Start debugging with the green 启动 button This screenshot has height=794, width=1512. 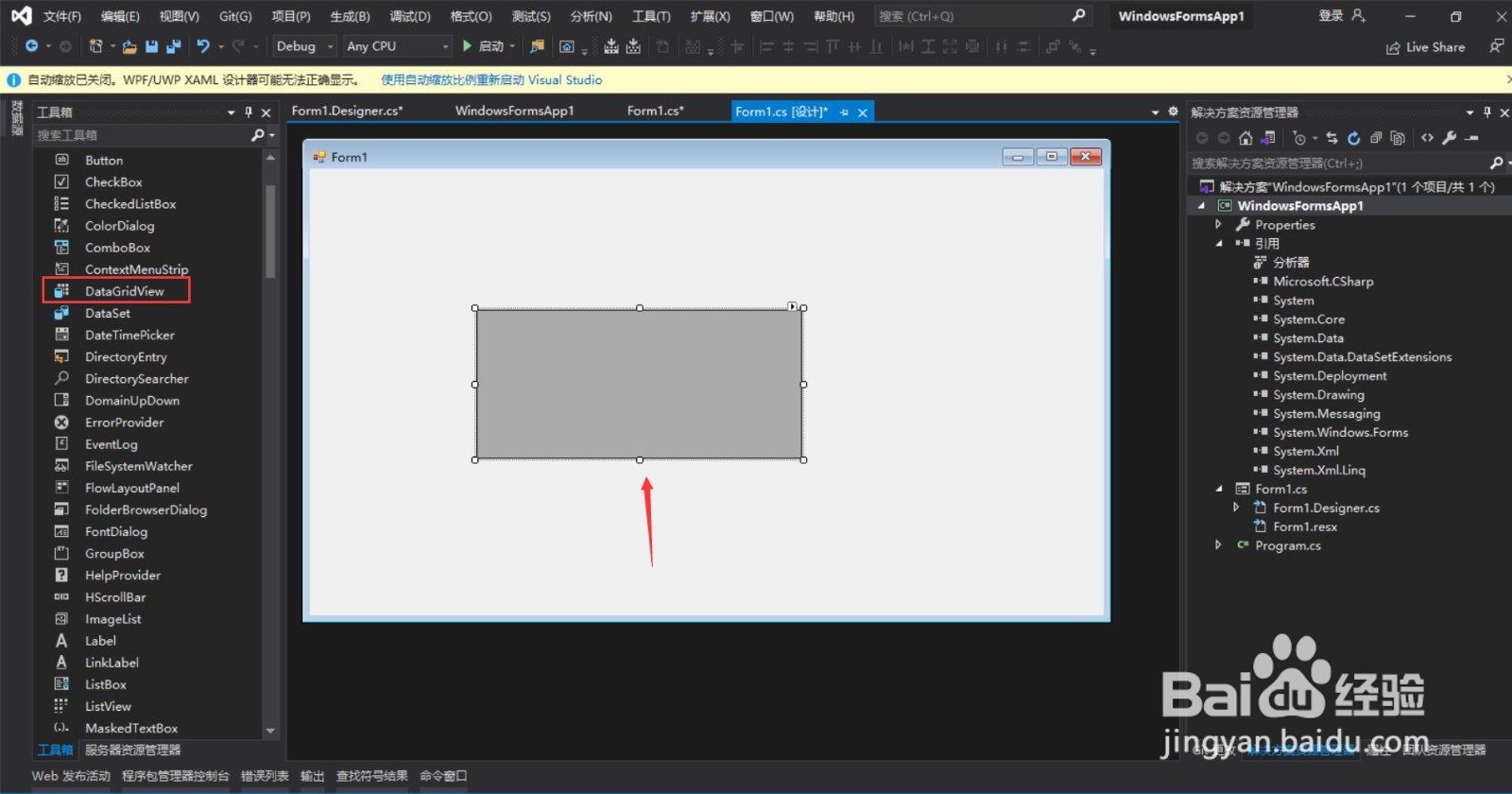483,46
